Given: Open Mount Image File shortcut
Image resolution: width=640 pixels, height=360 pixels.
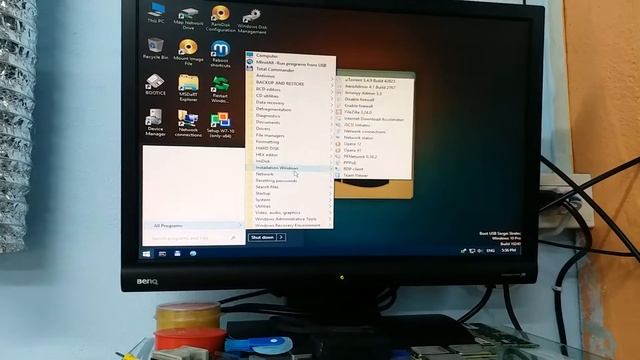Looking at the screenshot, I should 188,52.
